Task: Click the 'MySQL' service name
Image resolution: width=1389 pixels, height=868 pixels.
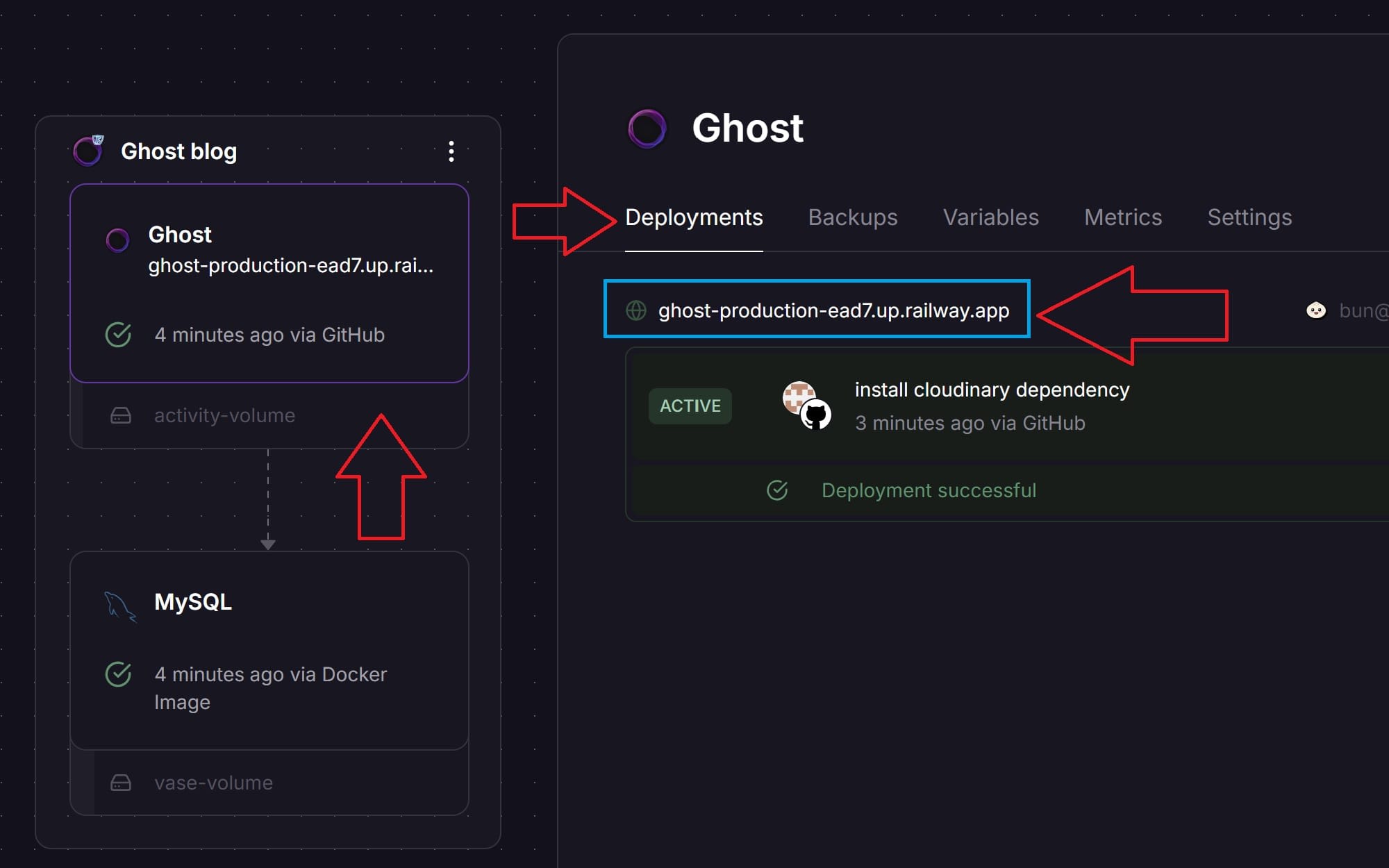Action: 193,602
